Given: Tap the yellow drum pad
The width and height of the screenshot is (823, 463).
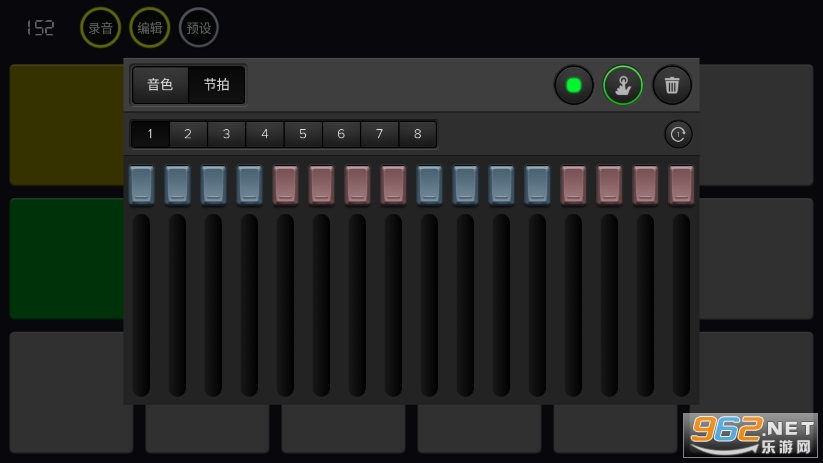Looking at the screenshot, I should (x=65, y=125).
